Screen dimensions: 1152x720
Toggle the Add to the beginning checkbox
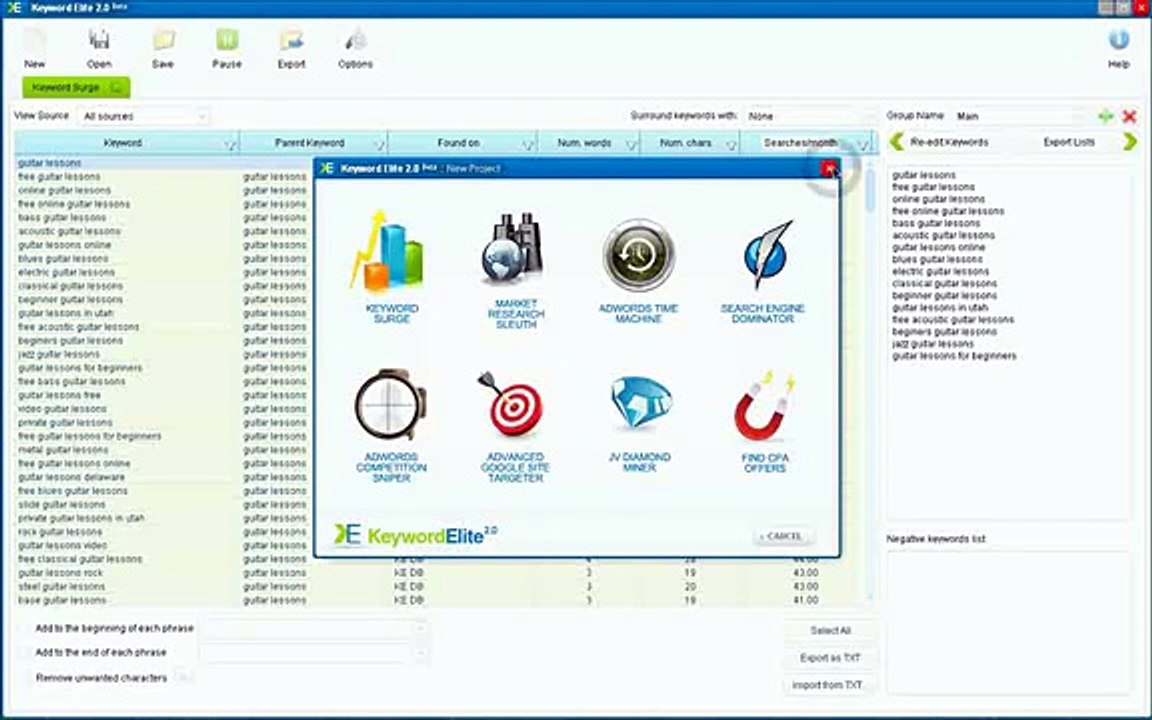coord(26,629)
